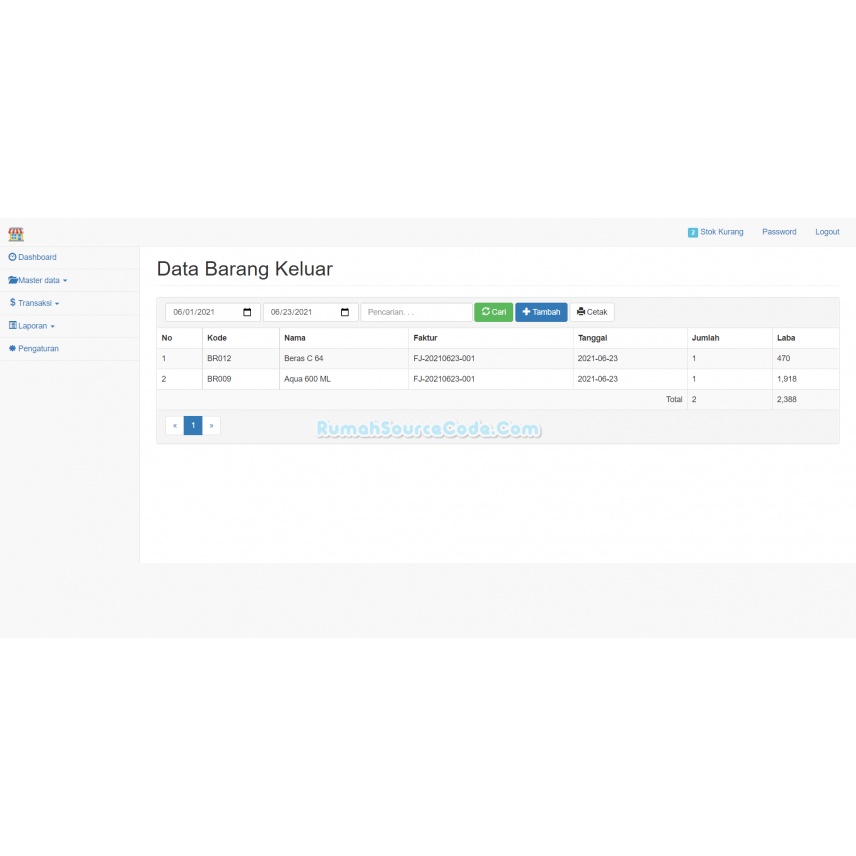Expand the Master data dropdown caret
The height and width of the screenshot is (856, 856).
tap(65, 281)
